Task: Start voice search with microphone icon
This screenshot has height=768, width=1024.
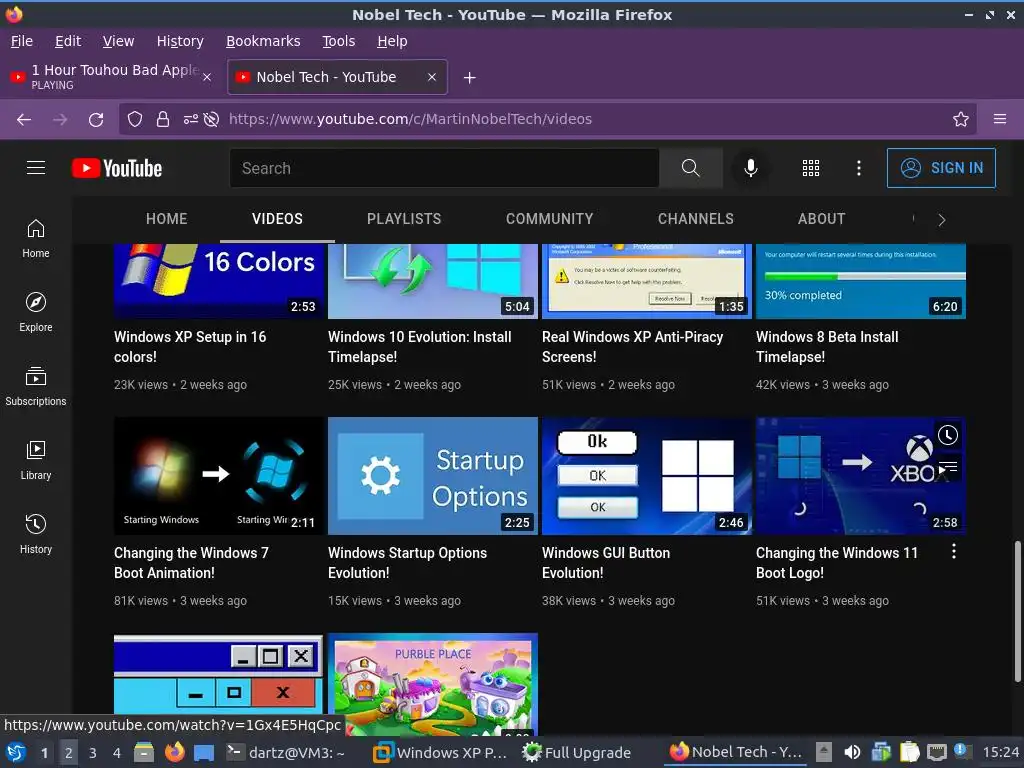Action: [x=750, y=168]
